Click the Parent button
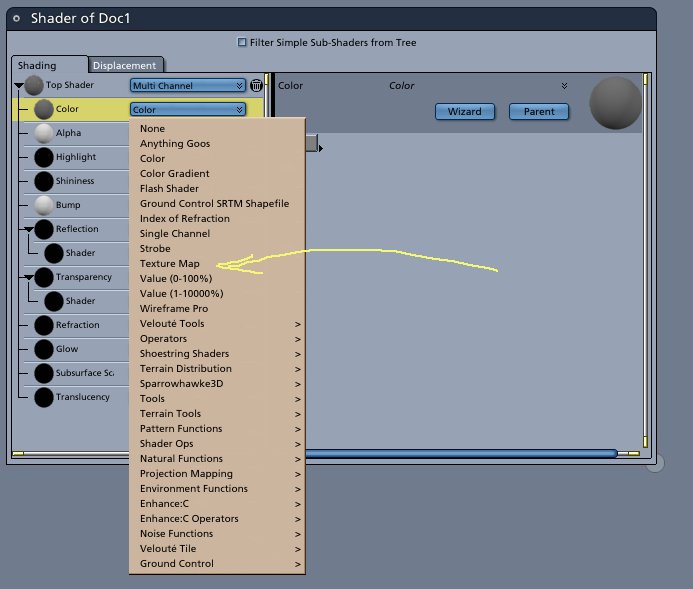Screen dimensions: 693x589 [539, 112]
